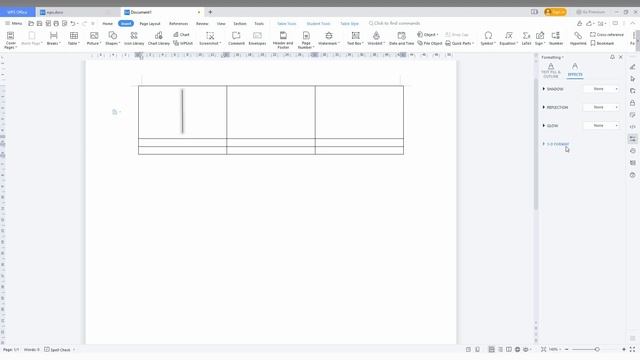Open the WPS Office home tab
Screen dimensions: 640x360
click(17, 12)
